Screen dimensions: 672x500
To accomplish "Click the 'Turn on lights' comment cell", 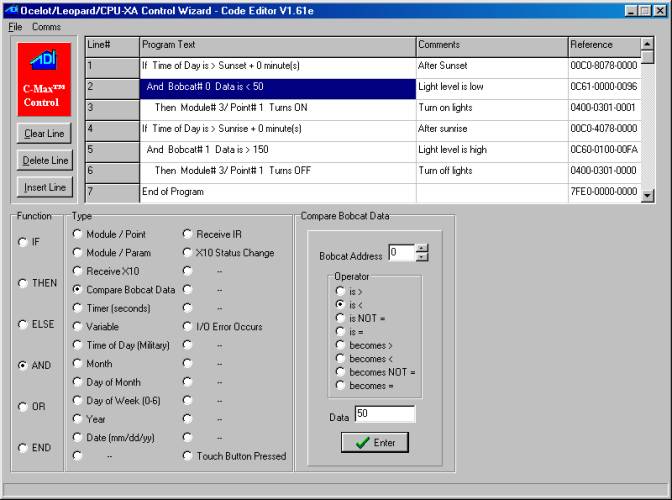I will 492,110.
